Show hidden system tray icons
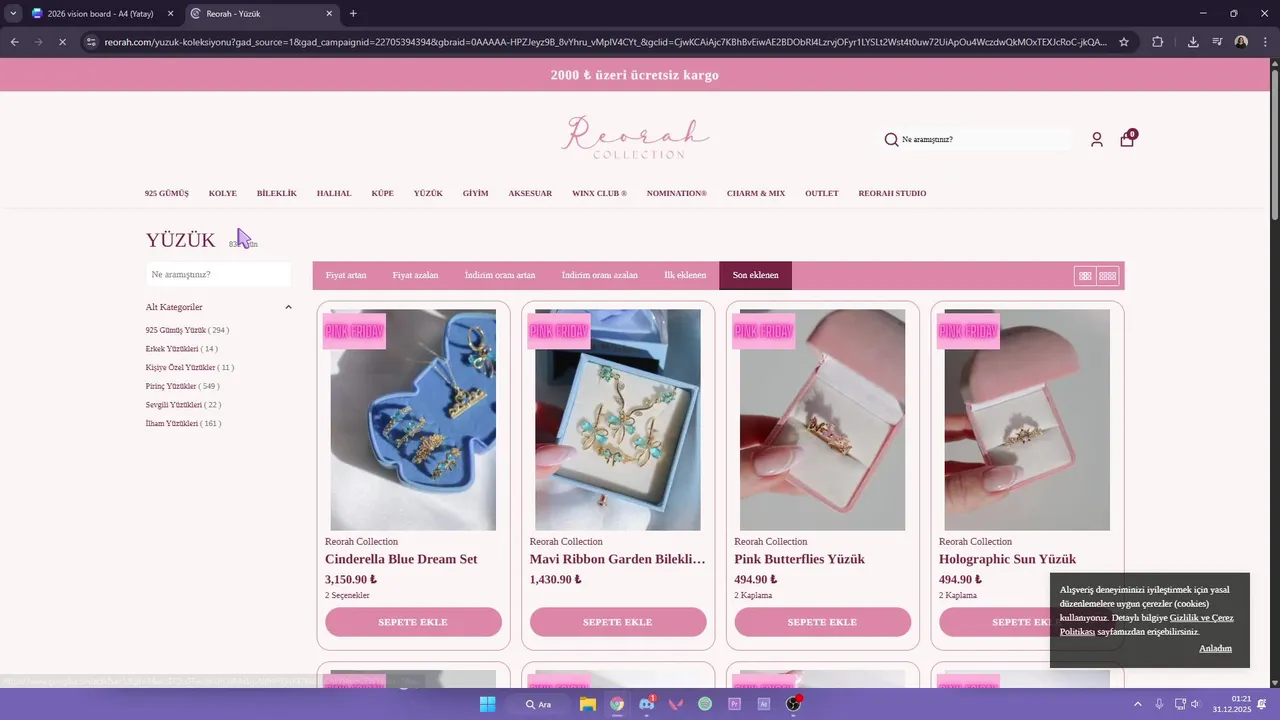Image resolution: width=1280 pixels, height=720 pixels. coord(1138,704)
